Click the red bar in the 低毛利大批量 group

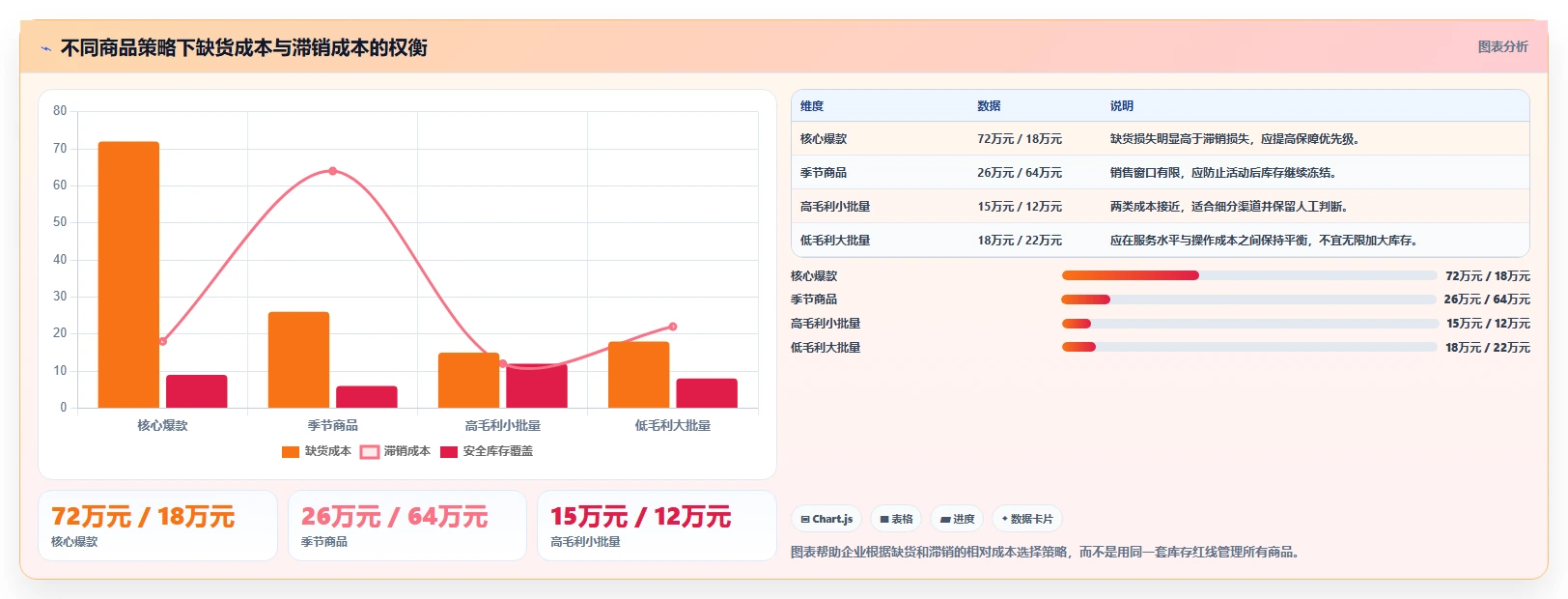tap(707, 393)
